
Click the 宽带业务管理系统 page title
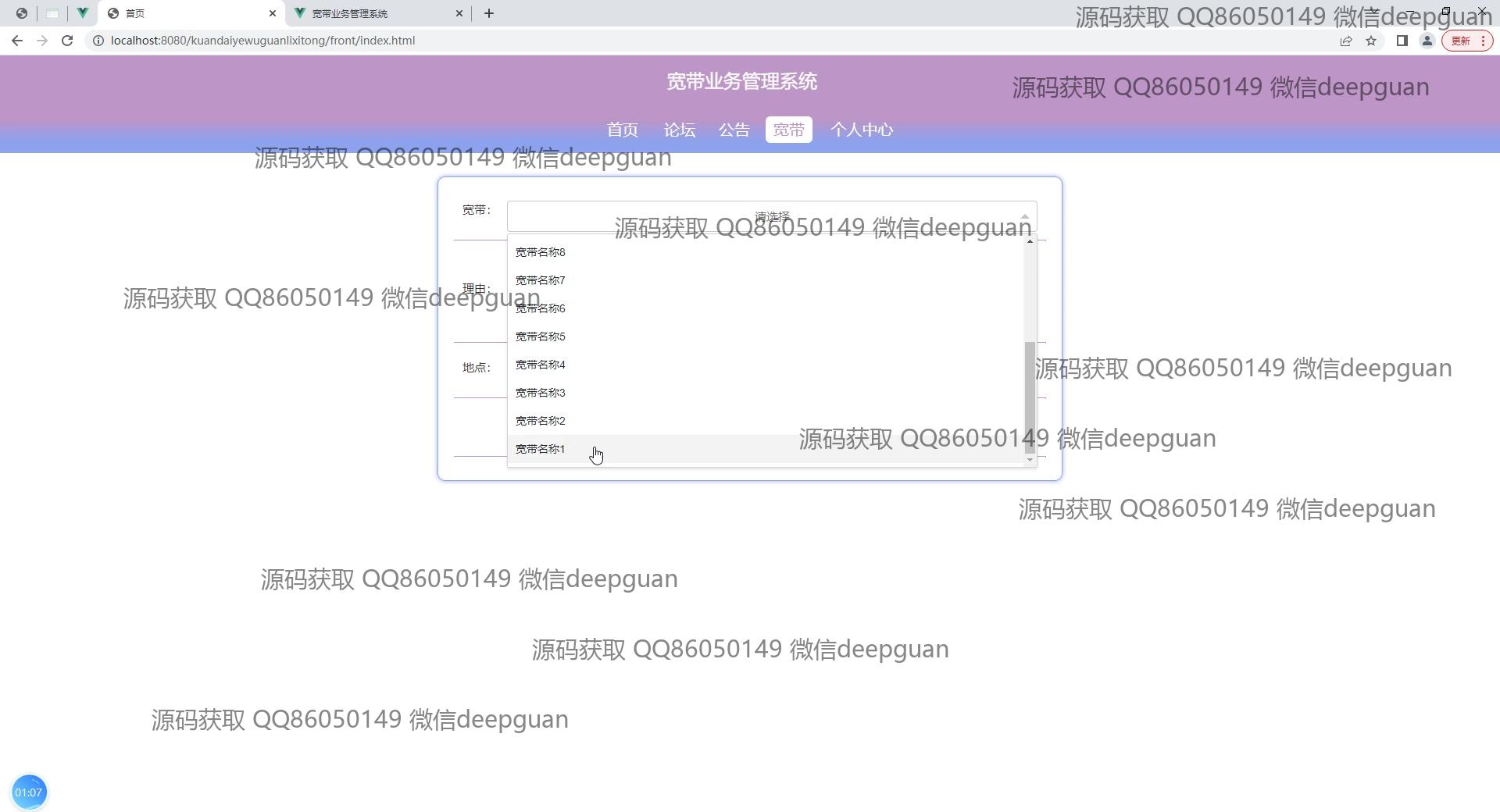tap(742, 82)
